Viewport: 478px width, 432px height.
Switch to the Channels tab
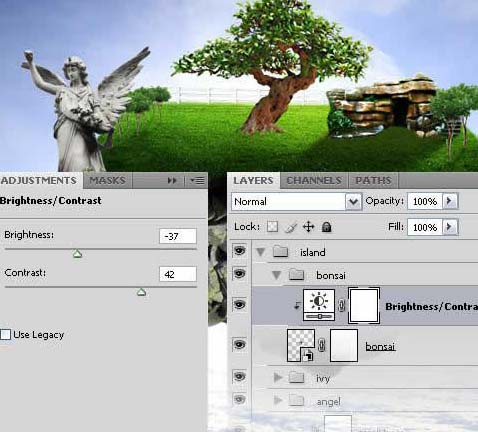[x=314, y=180]
